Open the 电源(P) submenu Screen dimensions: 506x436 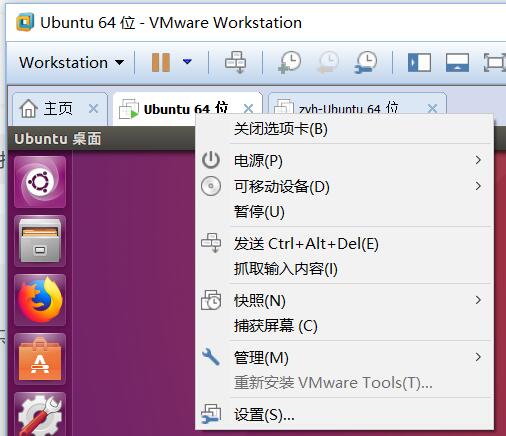pyautogui.click(x=344, y=161)
